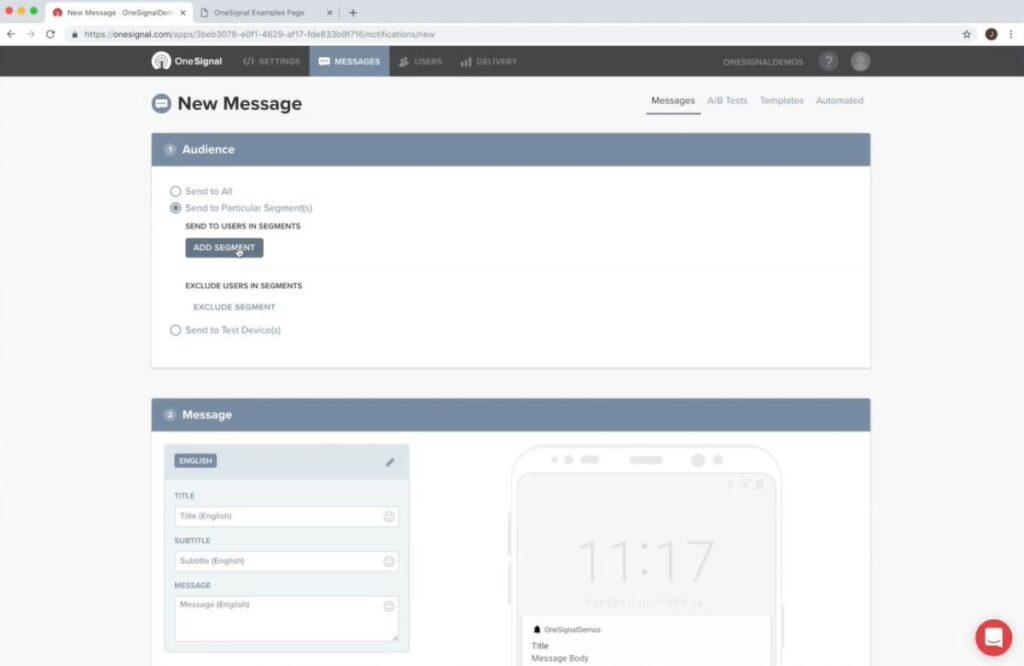This screenshot has height=666, width=1024.
Task: Open the ONESIGNALDEMOS app switcher
Action: point(762,62)
